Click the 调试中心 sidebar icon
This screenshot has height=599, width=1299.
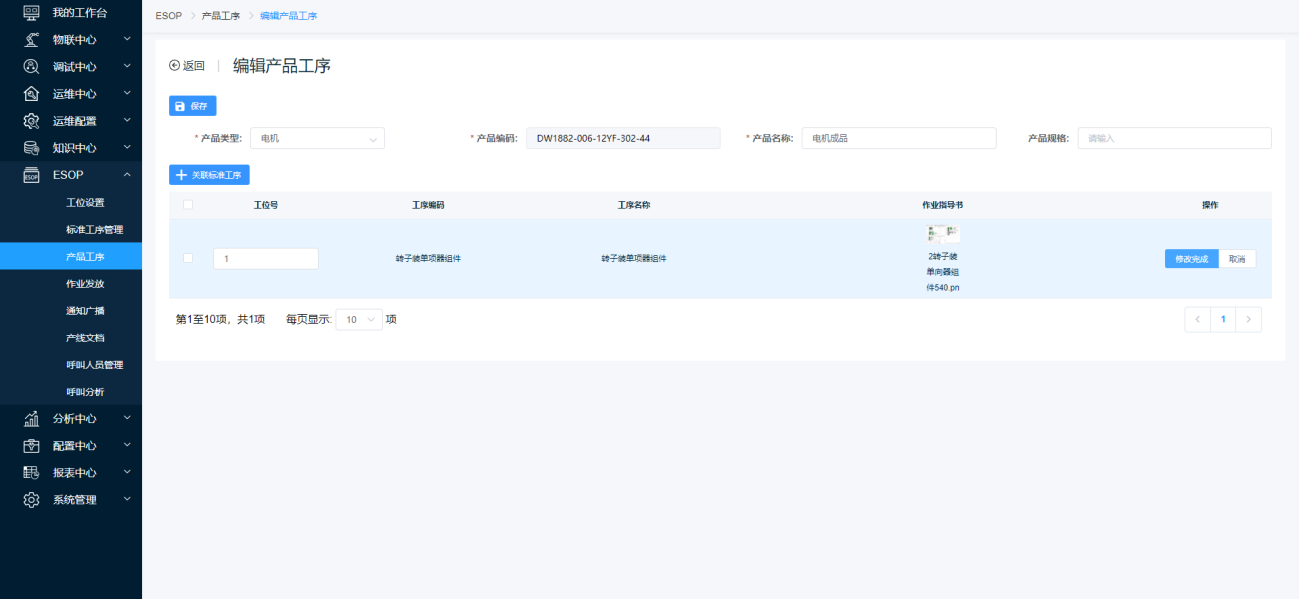31,66
